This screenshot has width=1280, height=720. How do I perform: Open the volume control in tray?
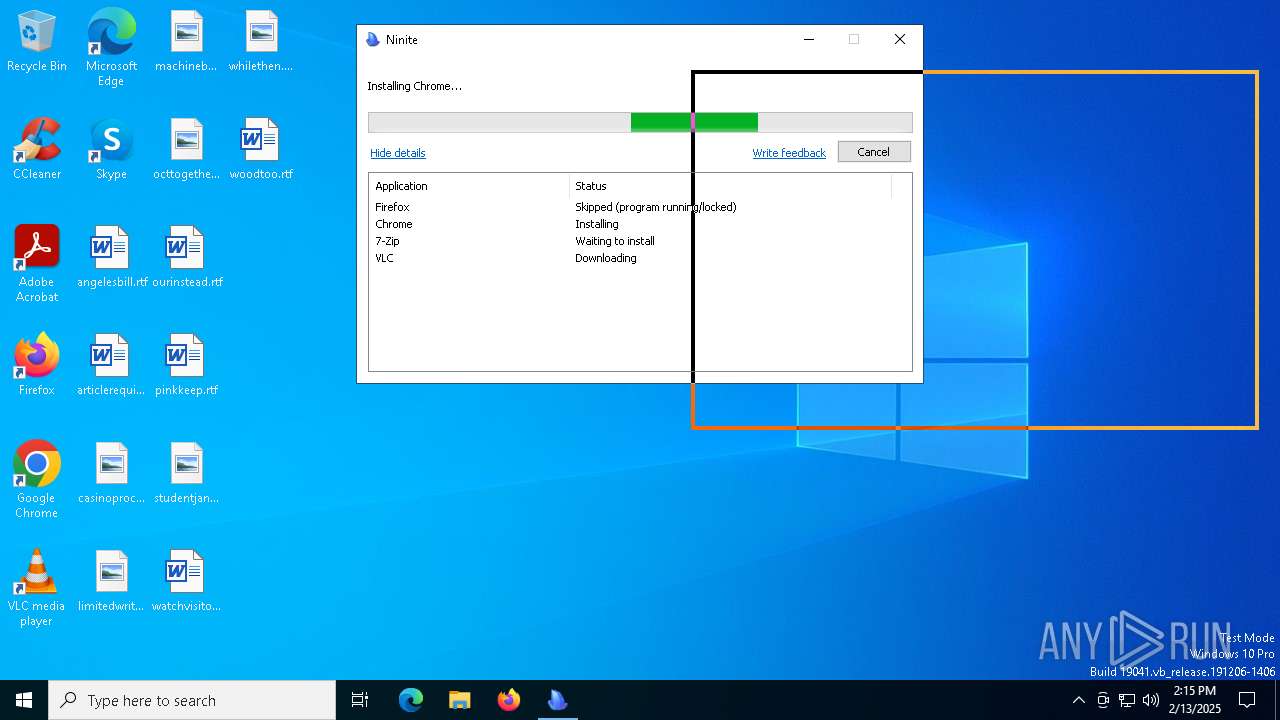1151,700
